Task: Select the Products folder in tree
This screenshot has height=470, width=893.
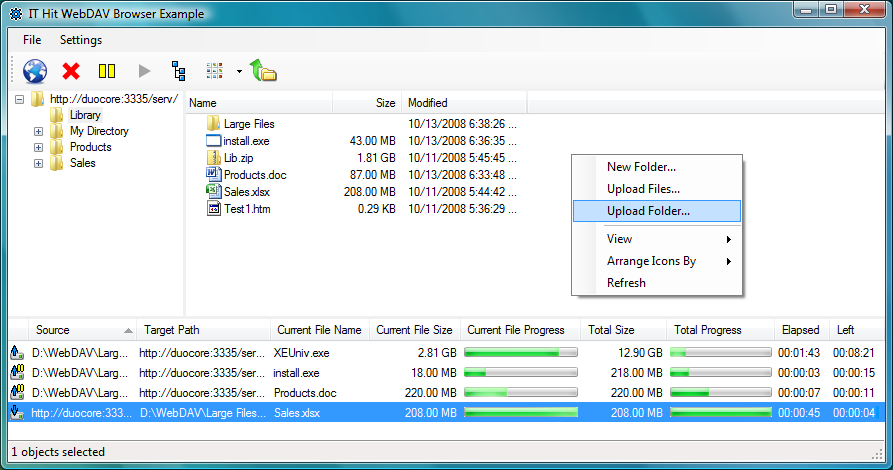Action: [91, 147]
